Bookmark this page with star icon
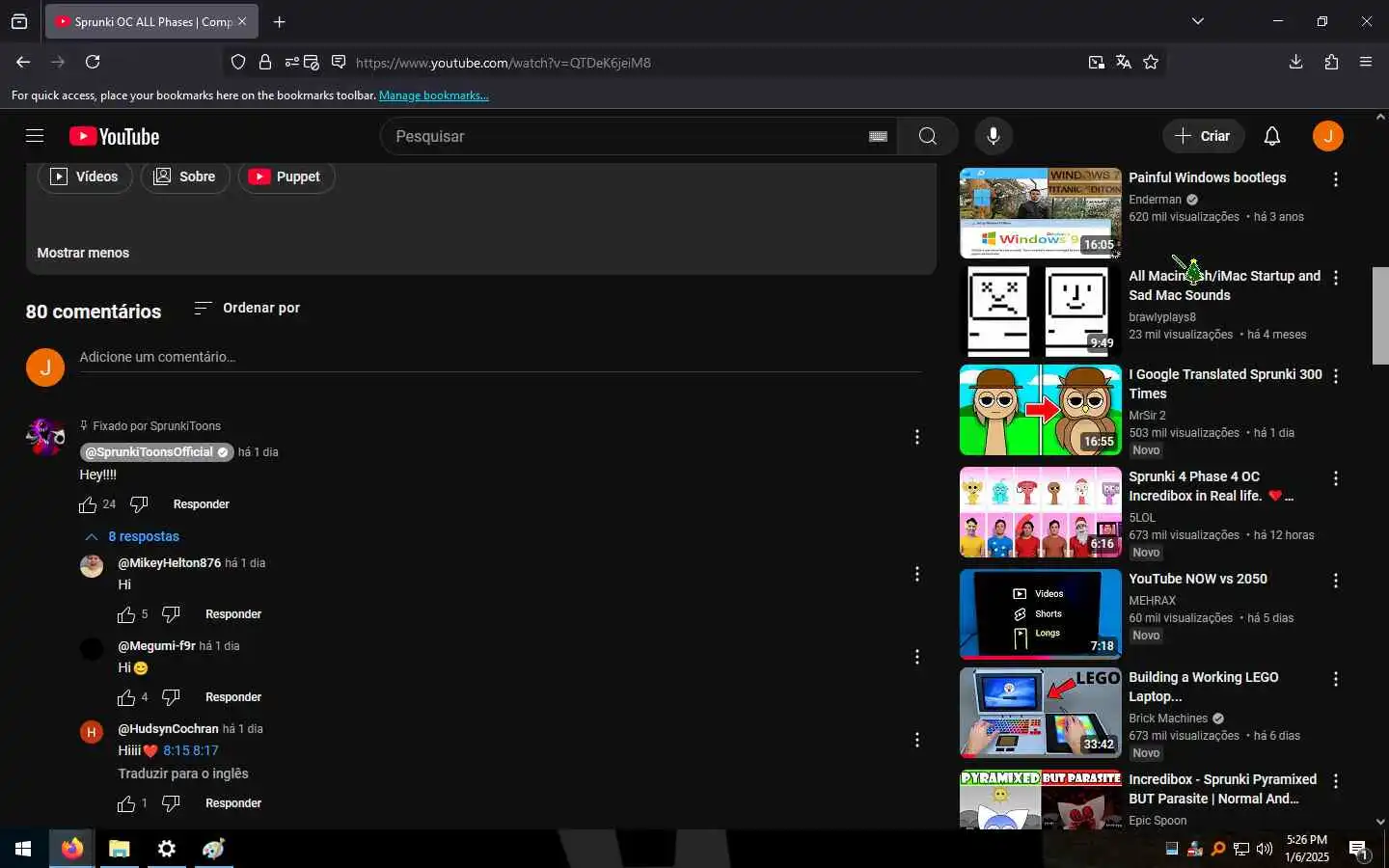 click(1151, 62)
